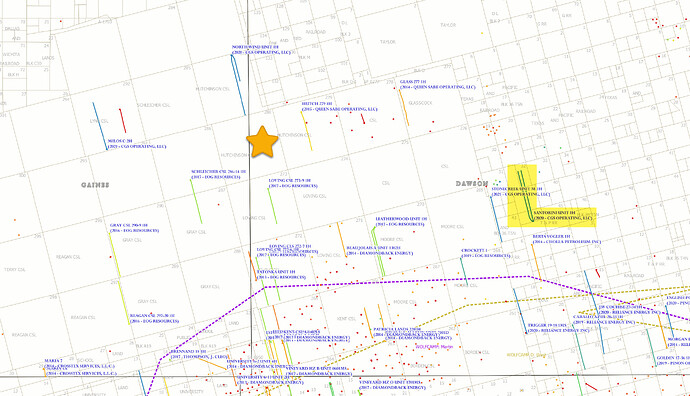Click the Glass 277 well label
This screenshot has height=396, width=690.
437,84
